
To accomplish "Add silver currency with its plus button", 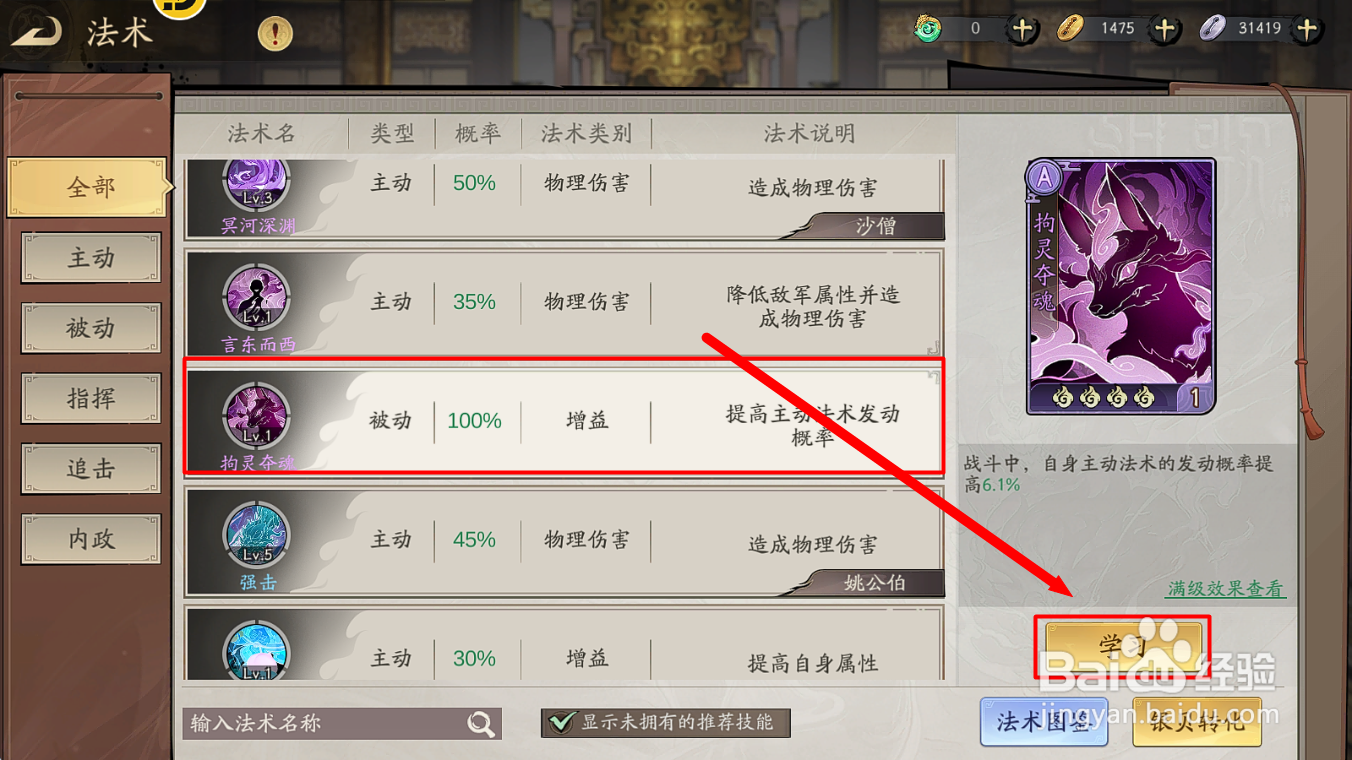I will coord(1306,29).
